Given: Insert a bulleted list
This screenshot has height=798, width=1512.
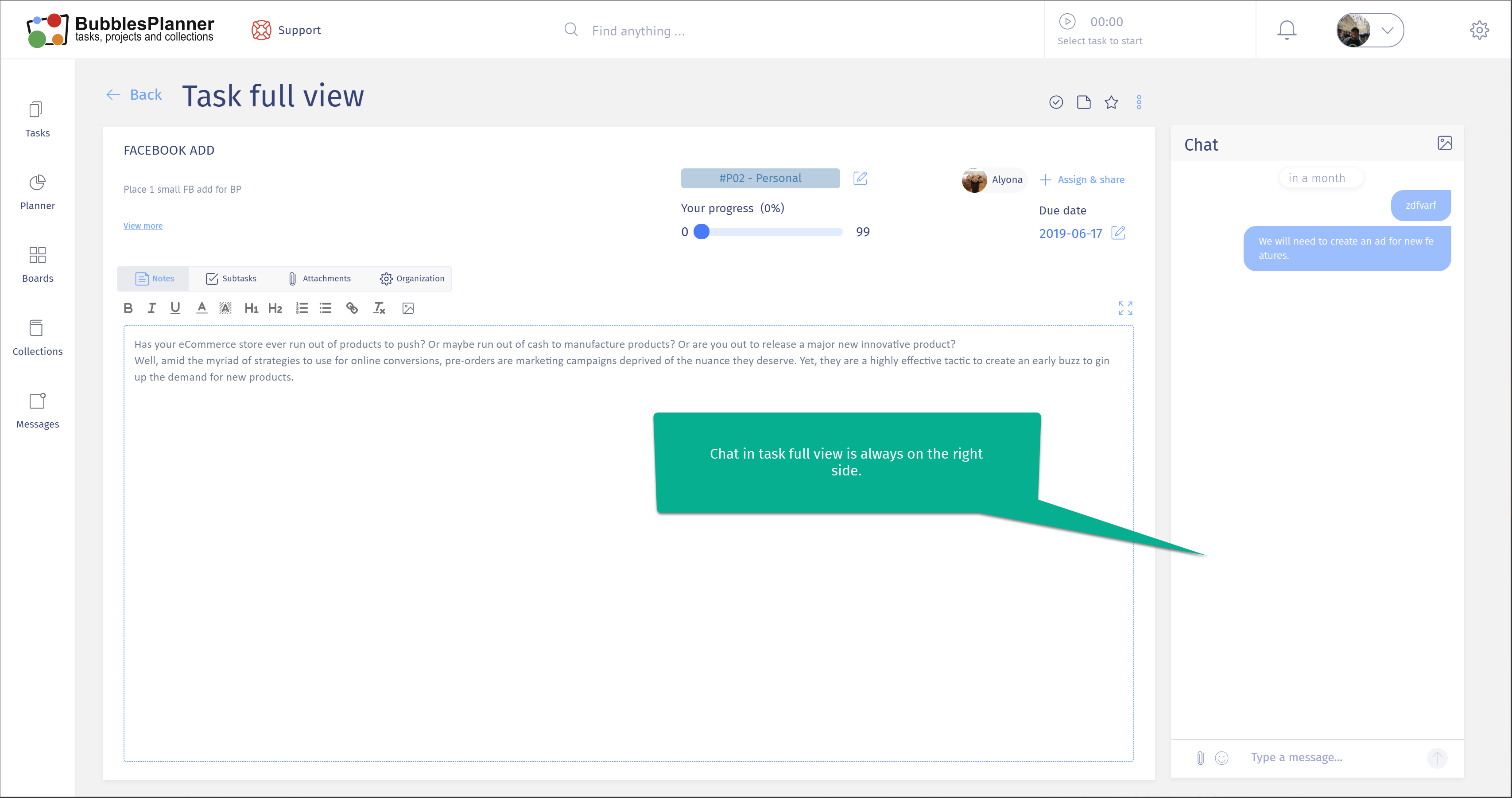Looking at the screenshot, I should [x=325, y=308].
